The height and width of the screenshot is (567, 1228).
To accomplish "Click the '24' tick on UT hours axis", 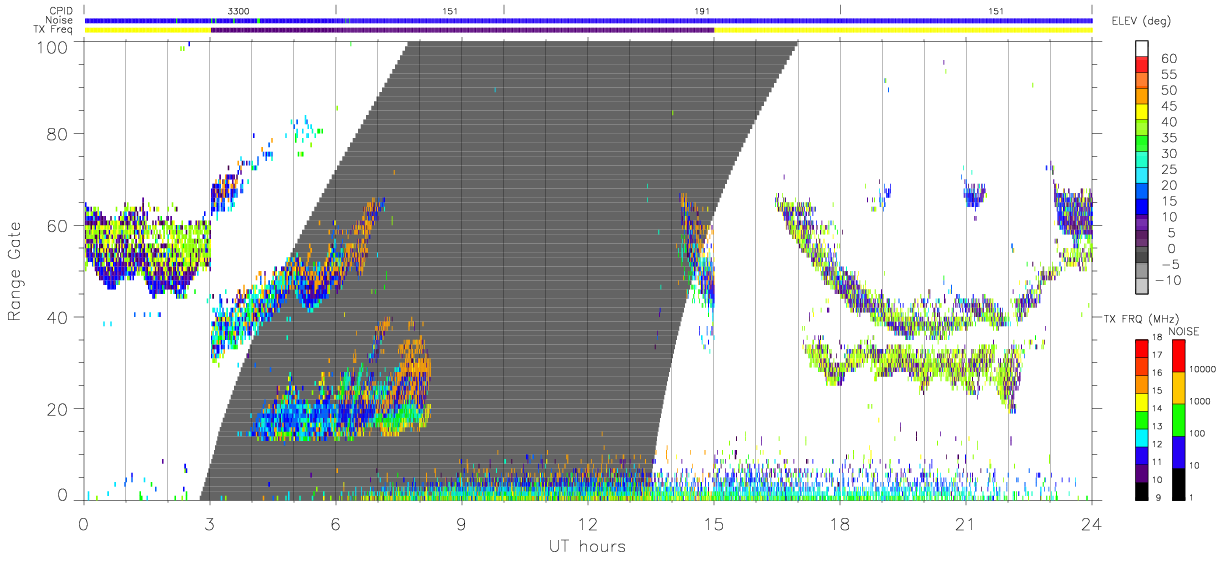I will (1092, 525).
